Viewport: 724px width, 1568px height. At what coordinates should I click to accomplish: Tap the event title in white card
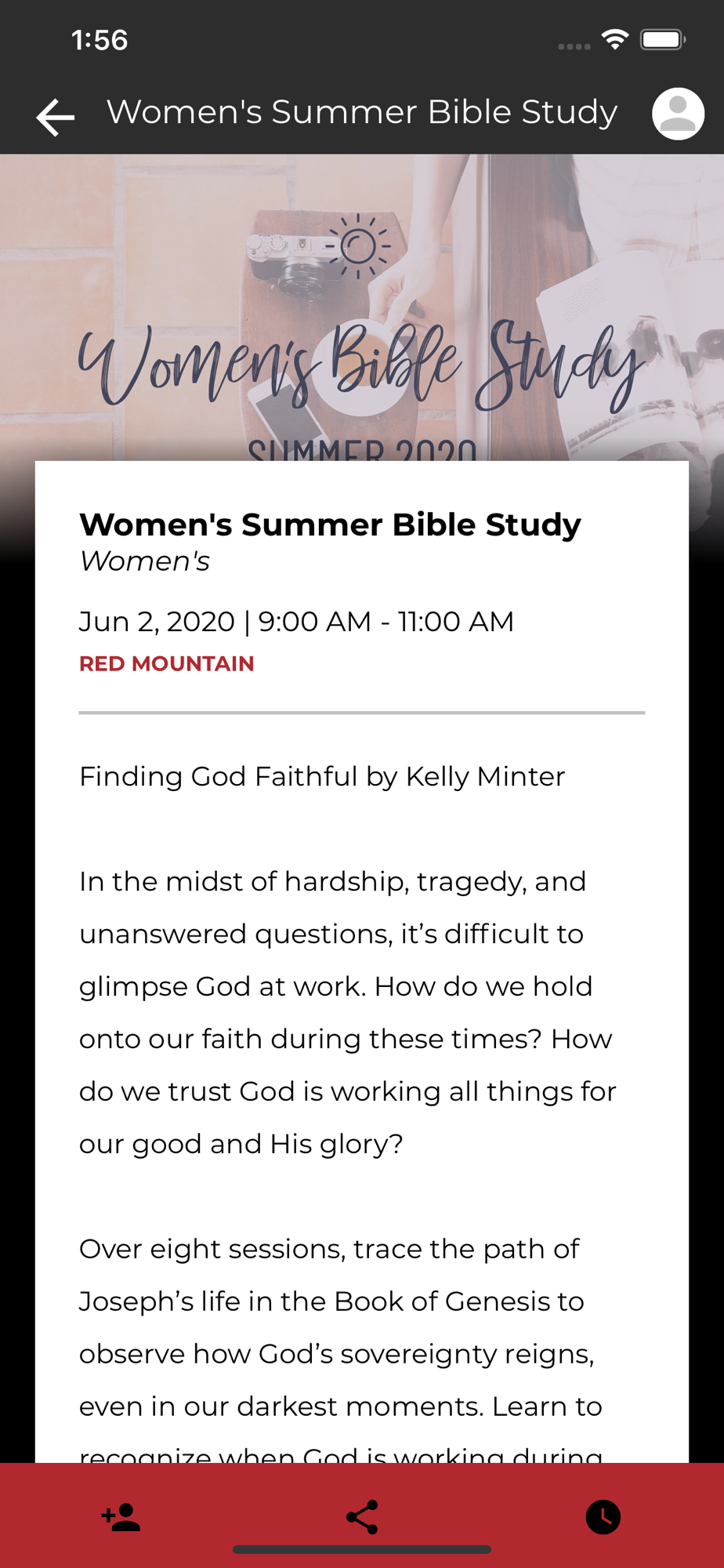[x=330, y=524]
